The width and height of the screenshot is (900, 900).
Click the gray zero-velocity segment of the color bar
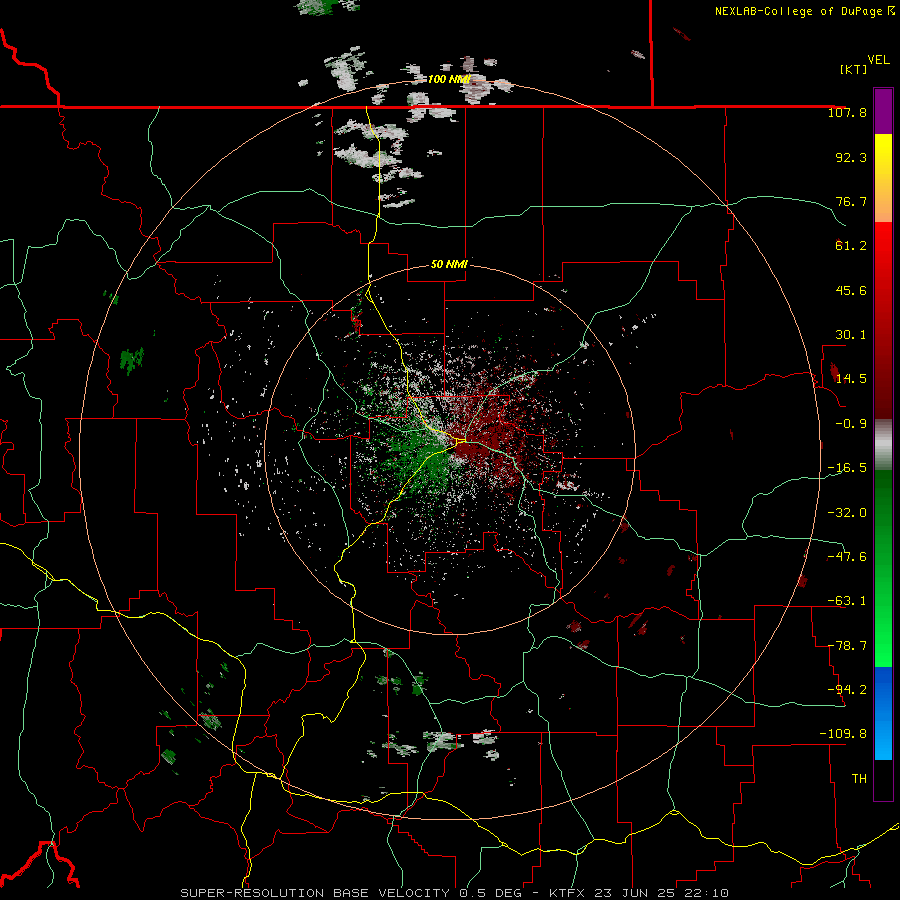[883, 445]
